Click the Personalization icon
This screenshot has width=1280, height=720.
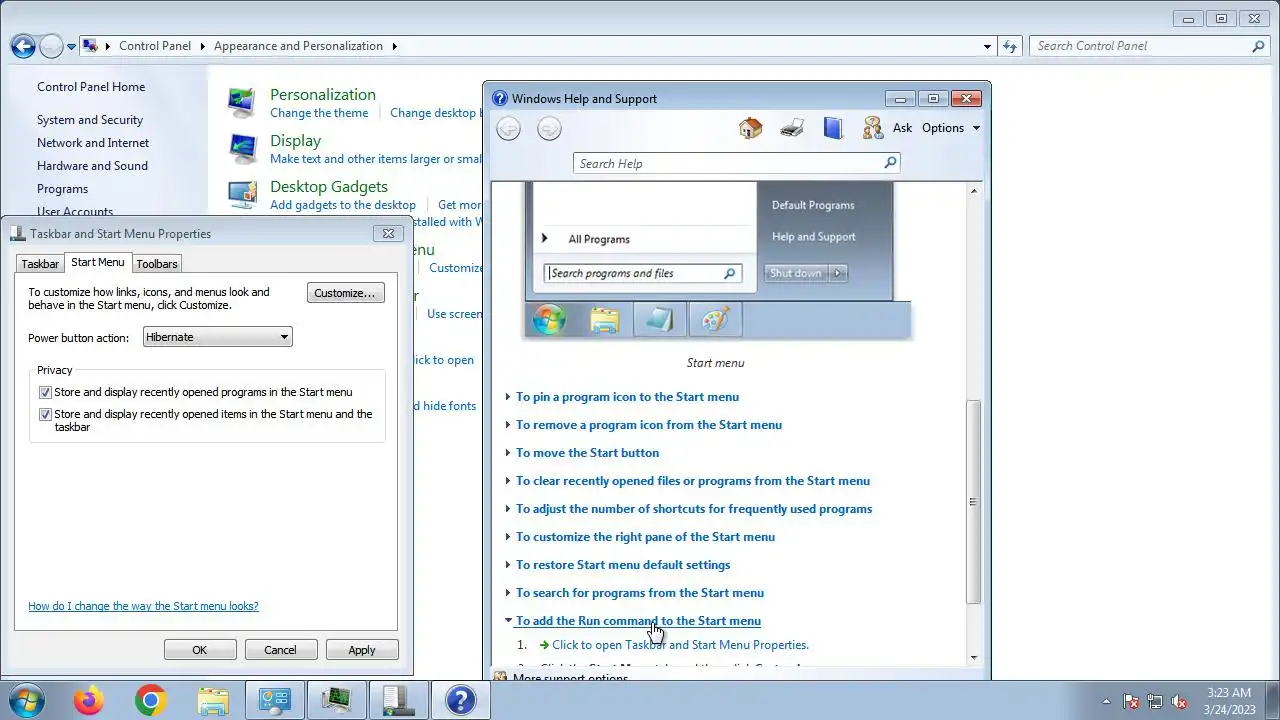click(242, 102)
